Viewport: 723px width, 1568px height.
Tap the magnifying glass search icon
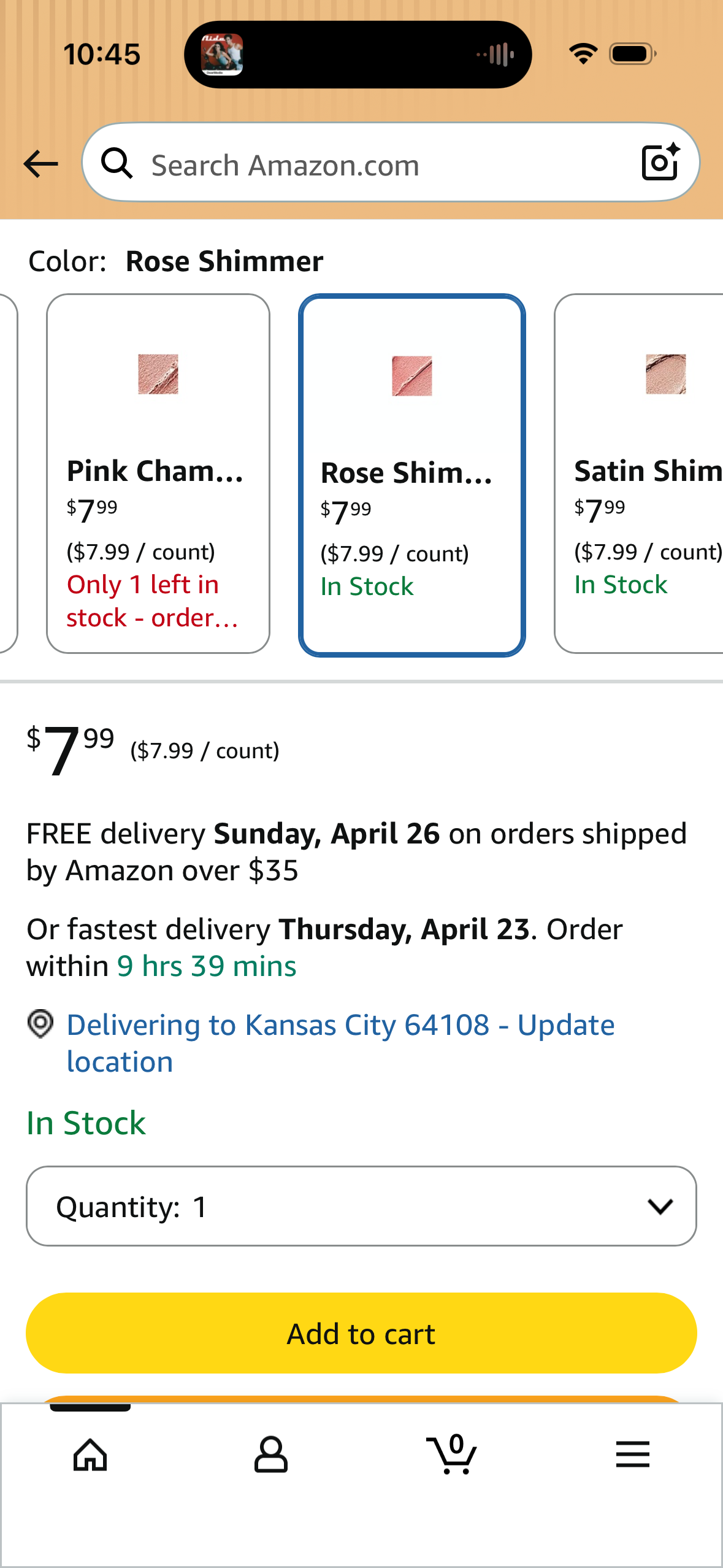click(117, 164)
